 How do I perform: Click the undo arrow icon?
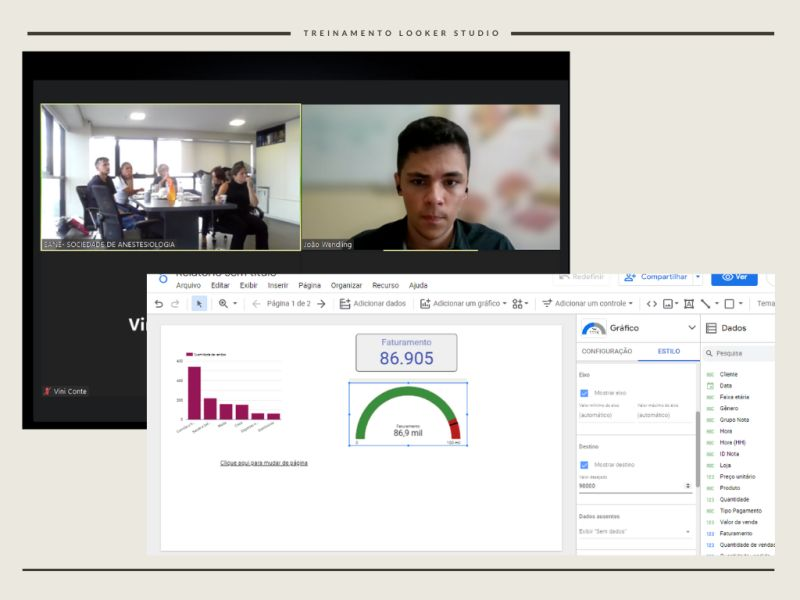159,304
